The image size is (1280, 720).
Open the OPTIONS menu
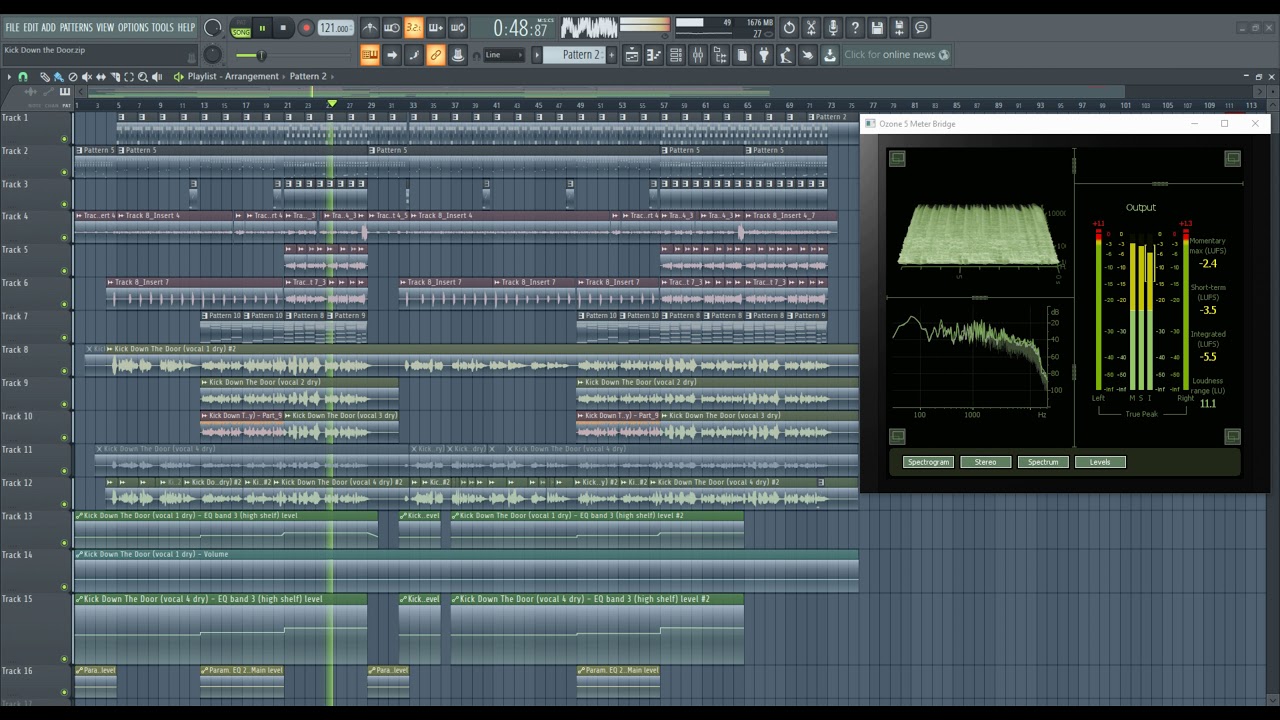(x=133, y=27)
